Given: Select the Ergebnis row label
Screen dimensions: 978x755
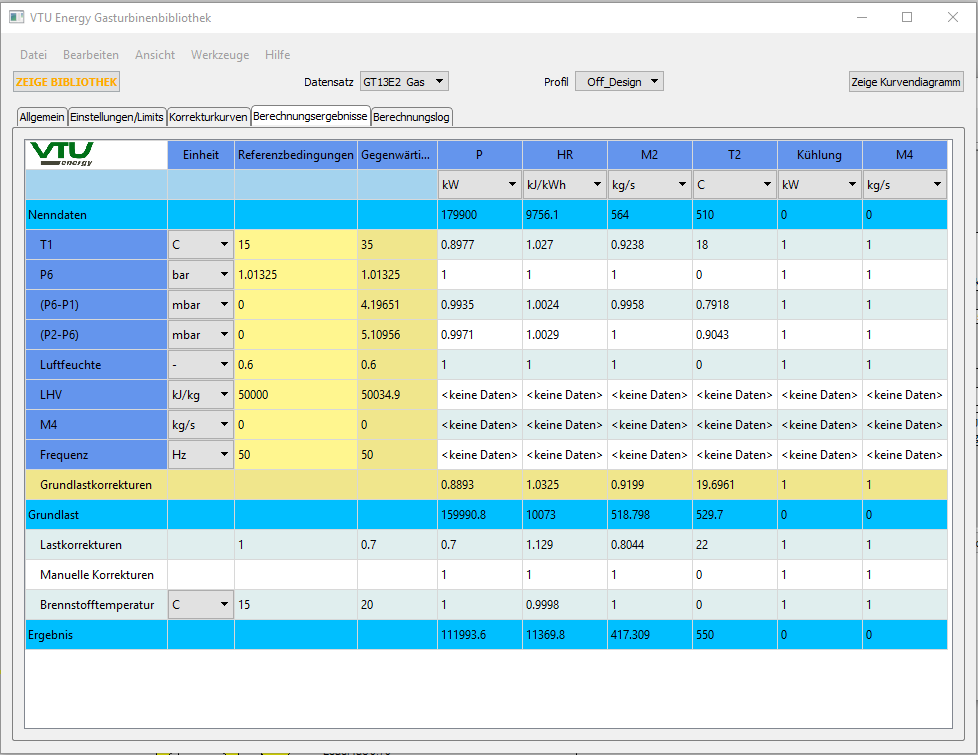Looking at the screenshot, I should (x=96, y=635).
